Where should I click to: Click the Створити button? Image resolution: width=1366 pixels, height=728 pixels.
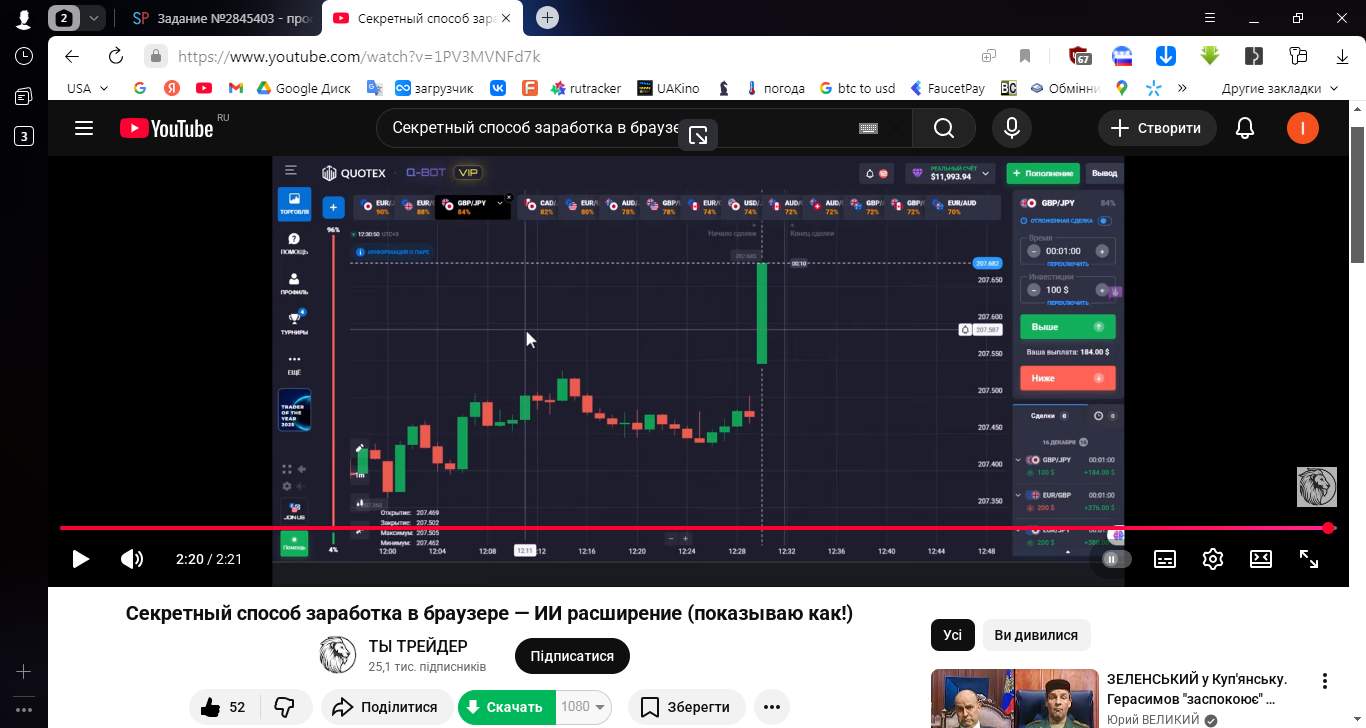(x=1157, y=128)
